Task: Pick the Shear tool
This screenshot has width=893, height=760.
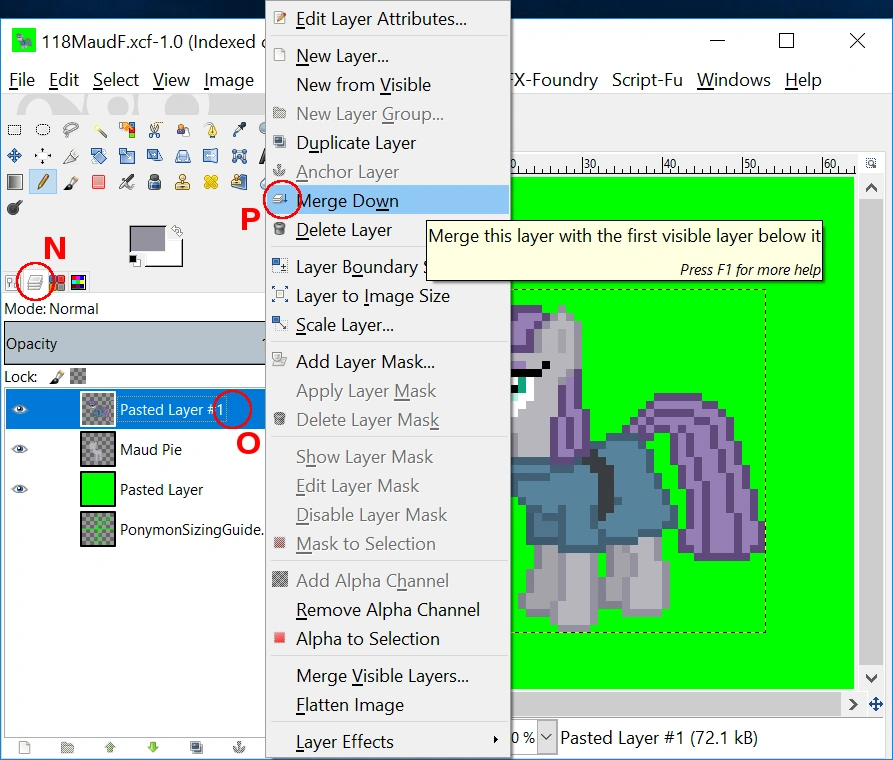Action: coord(155,156)
